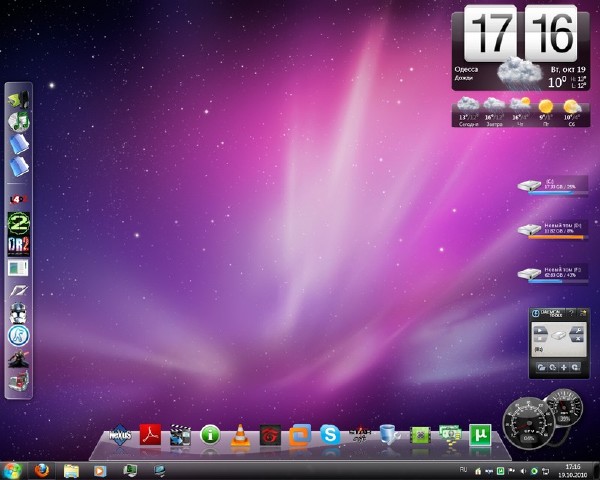Launch uTorrent from the dock
The height and width of the screenshot is (480, 600).
(481, 435)
